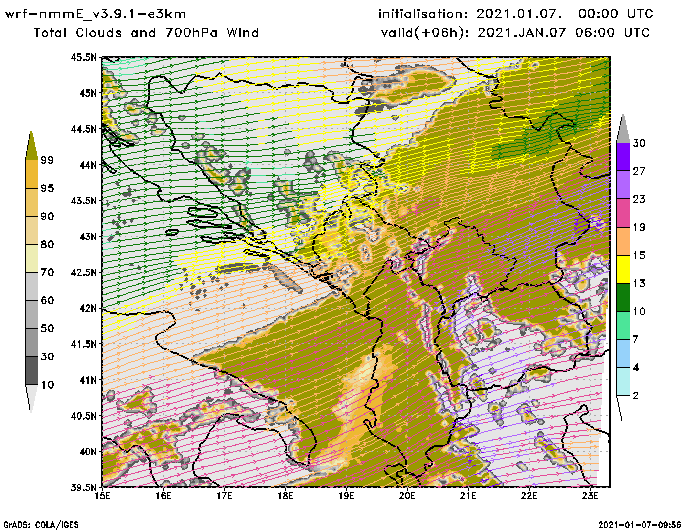The image size is (700, 530).
Task: Pick the pale cyan wind swatch between 2 and 4
Action: (623, 382)
